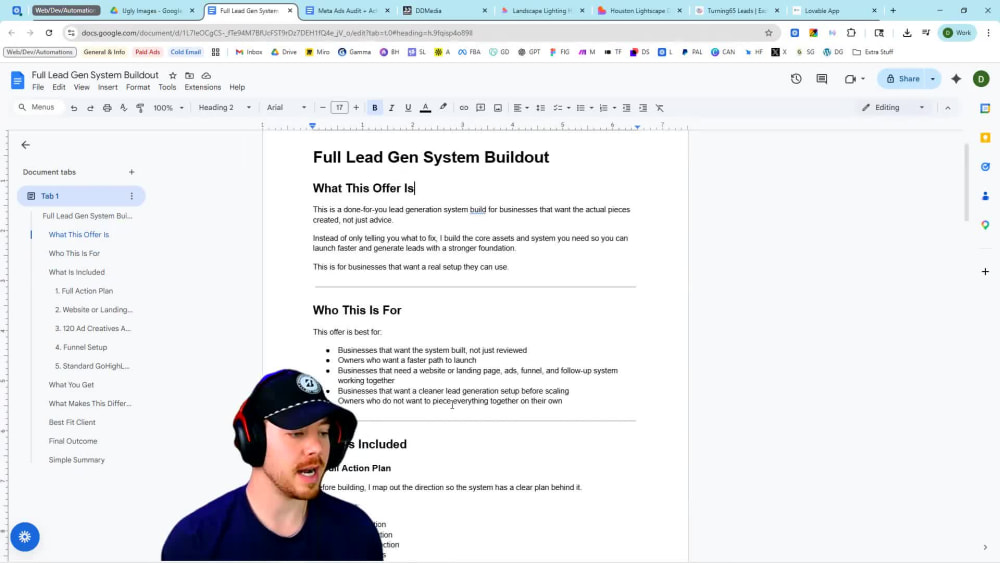Image resolution: width=1000 pixels, height=563 pixels.
Task: Open line and paragraph spacing options
Action: tap(541, 108)
